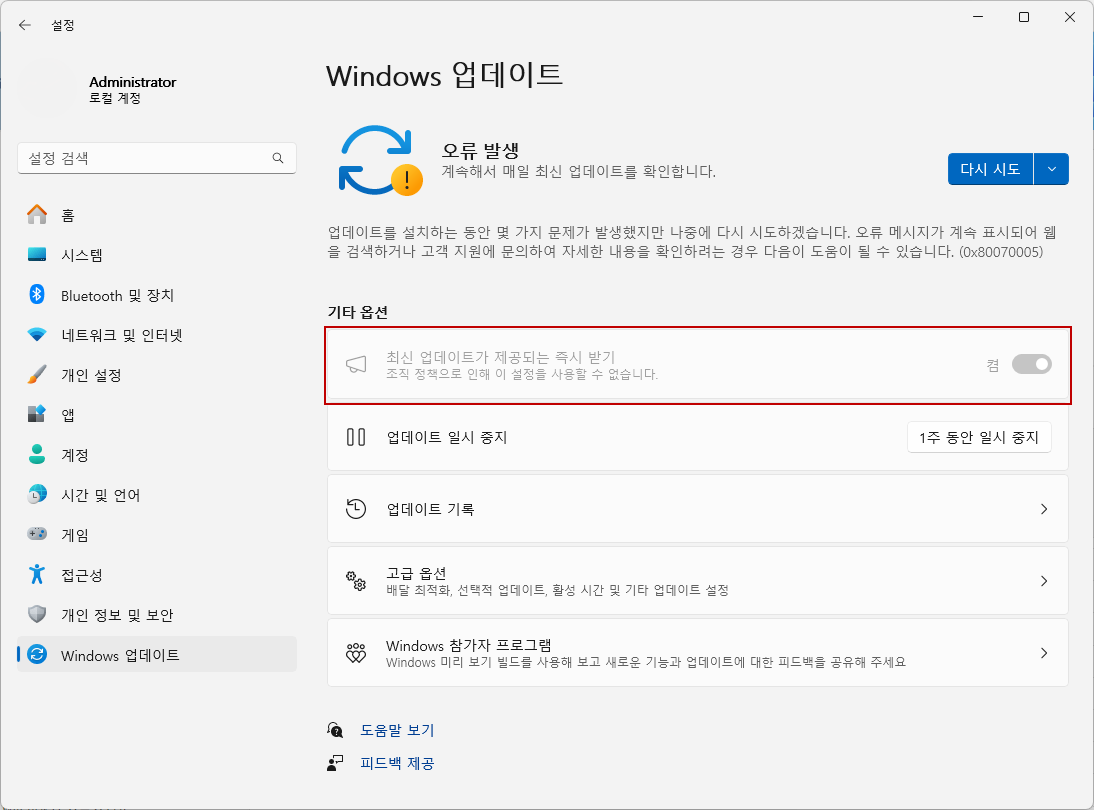Select the 계정 sidebar entry
The height and width of the screenshot is (810, 1094).
coord(157,454)
